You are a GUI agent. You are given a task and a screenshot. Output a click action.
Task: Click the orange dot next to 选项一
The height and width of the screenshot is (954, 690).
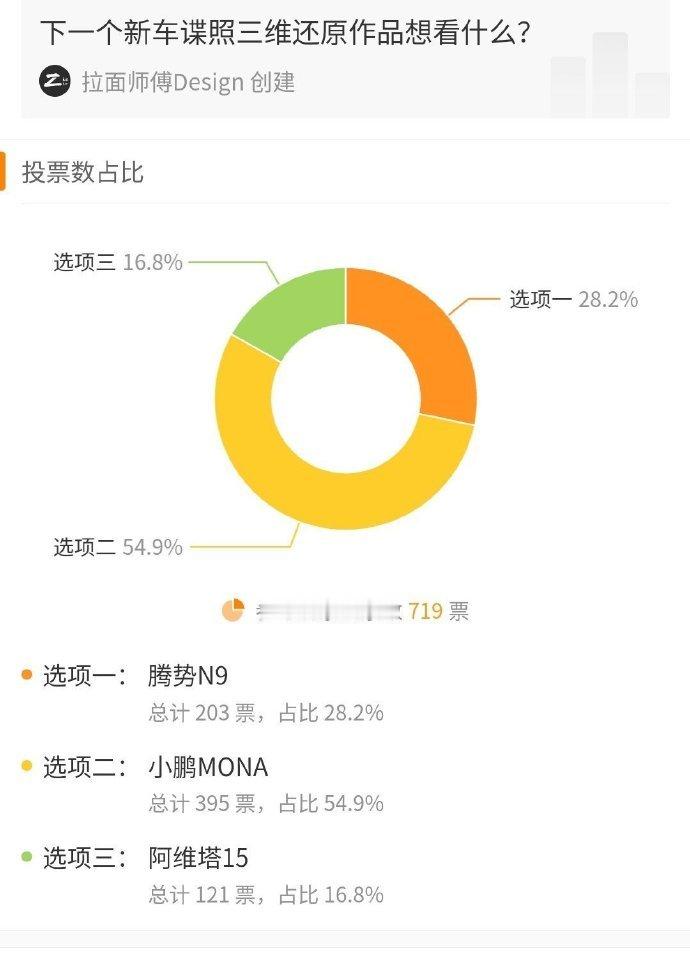coord(27,675)
